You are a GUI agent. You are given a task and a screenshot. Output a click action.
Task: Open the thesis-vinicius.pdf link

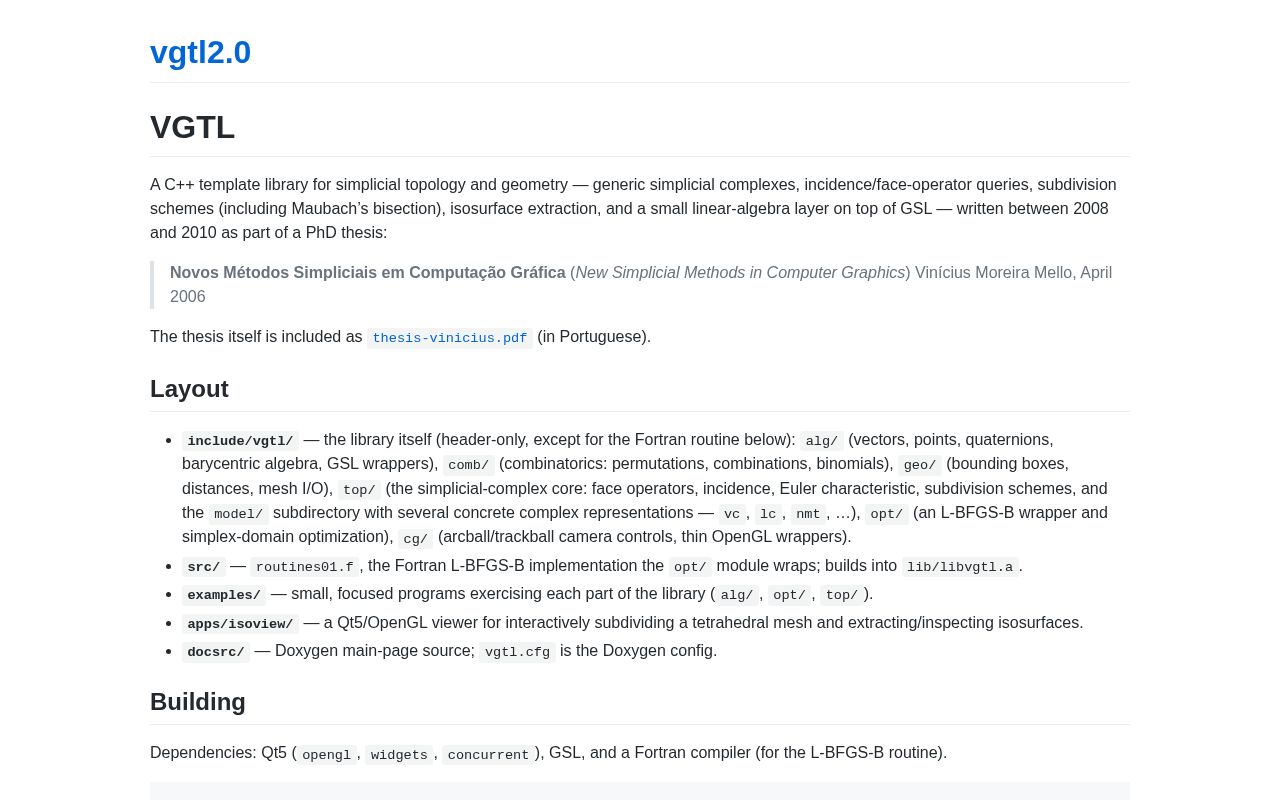(450, 338)
